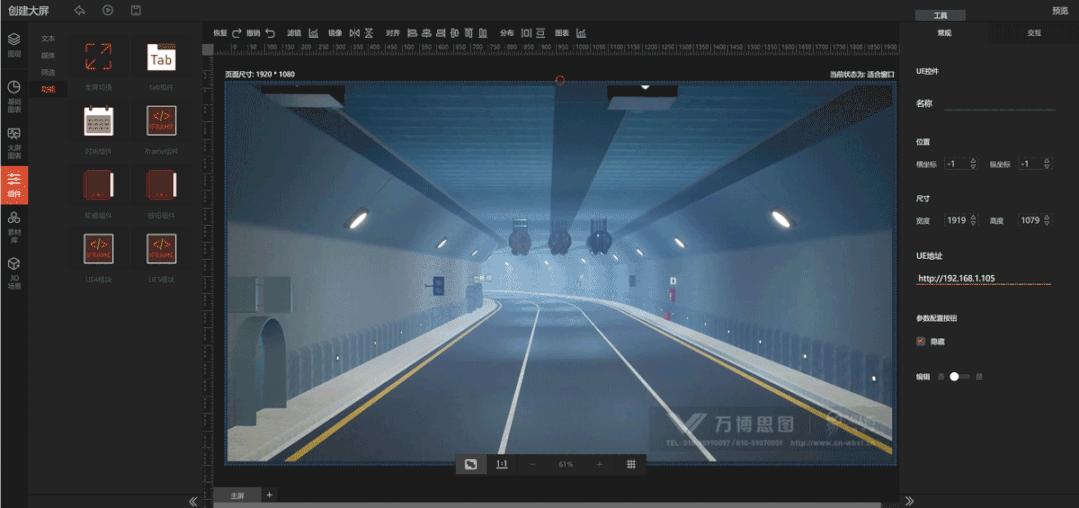Add the fullscreen switch component
The height and width of the screenshot is (508, 1079).
coord(98,57)
